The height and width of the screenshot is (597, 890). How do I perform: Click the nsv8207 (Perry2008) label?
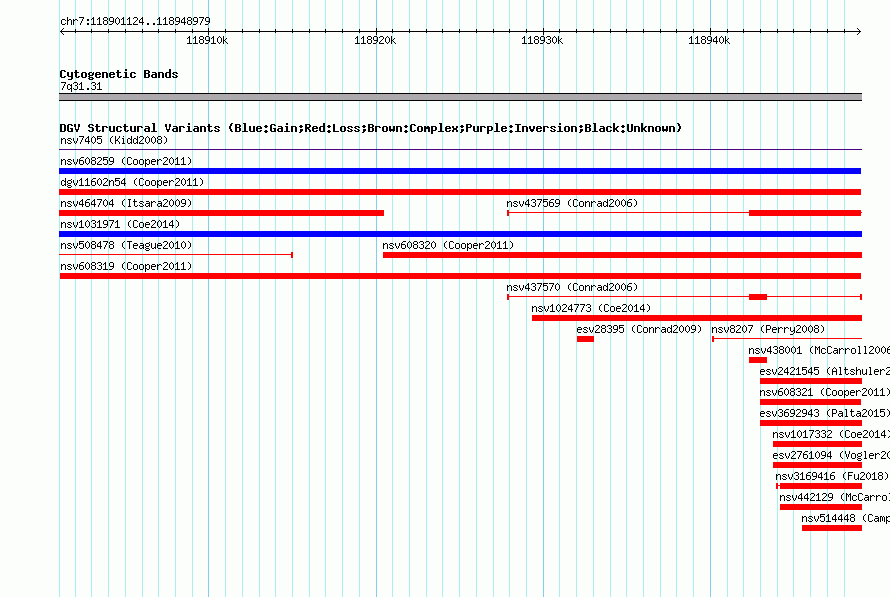[x=768, y=329]
